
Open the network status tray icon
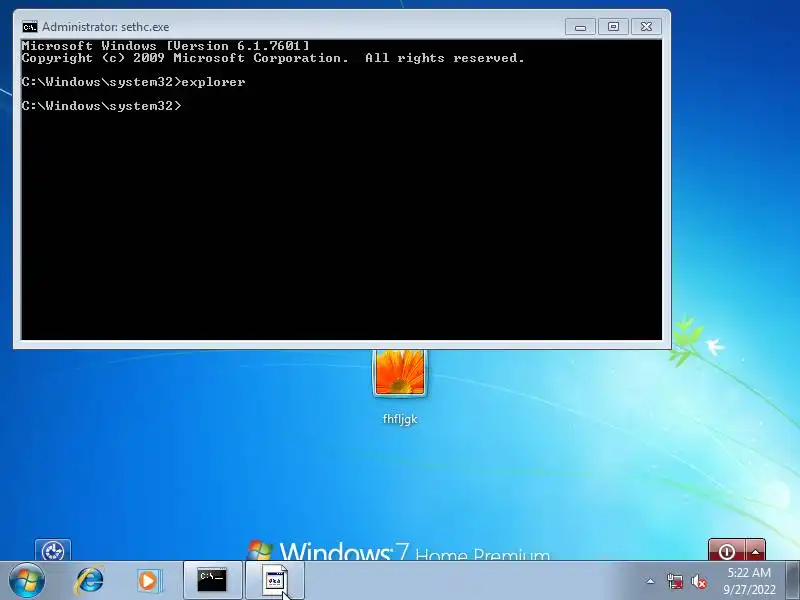pos(674,581)
